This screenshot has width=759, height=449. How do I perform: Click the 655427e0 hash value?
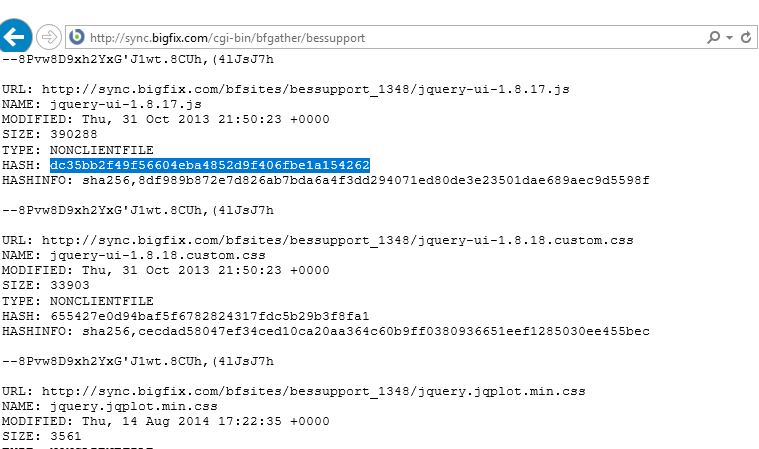coord(210,316)
